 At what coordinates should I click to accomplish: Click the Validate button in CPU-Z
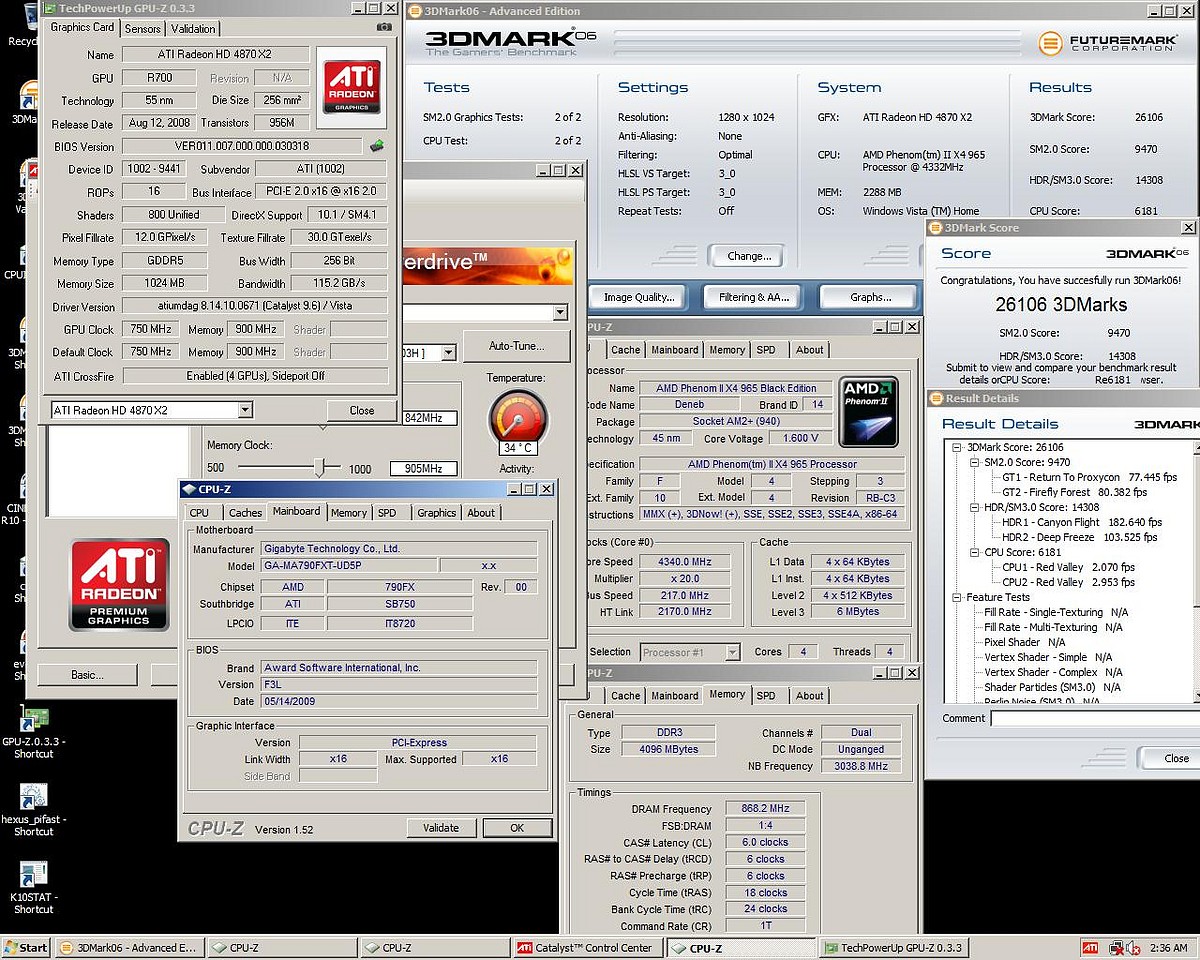coord(441,828)
